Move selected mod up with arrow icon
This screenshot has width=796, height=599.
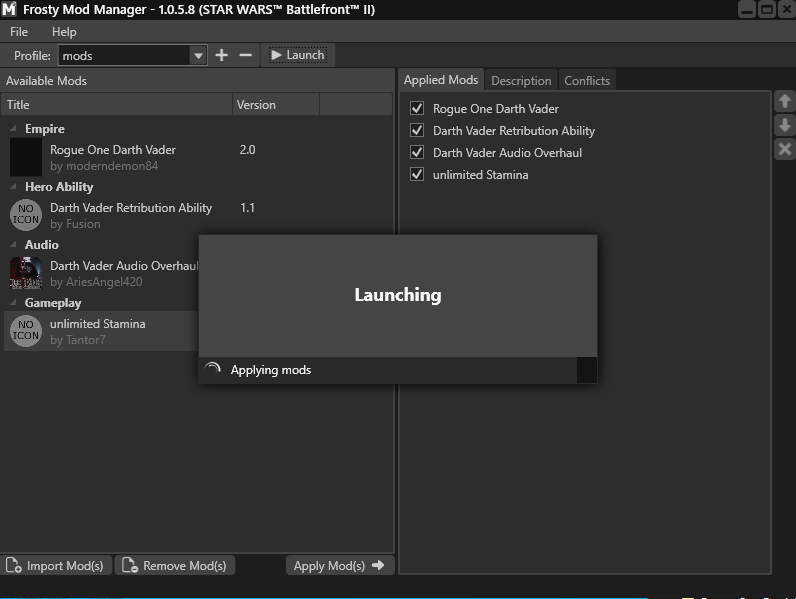click(785, 102)
